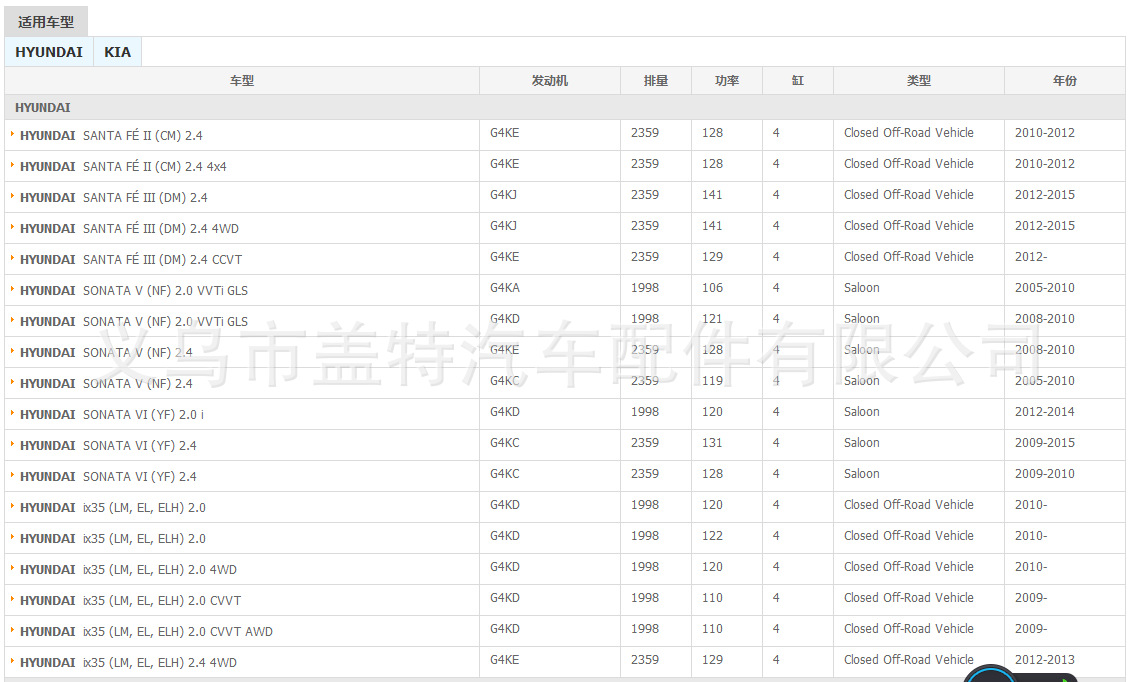Click arrow bullet beside SONATA VI (YF) 2.0 i
The width and height of the screenshot is (1135, 682).
[x=12, y=413]
